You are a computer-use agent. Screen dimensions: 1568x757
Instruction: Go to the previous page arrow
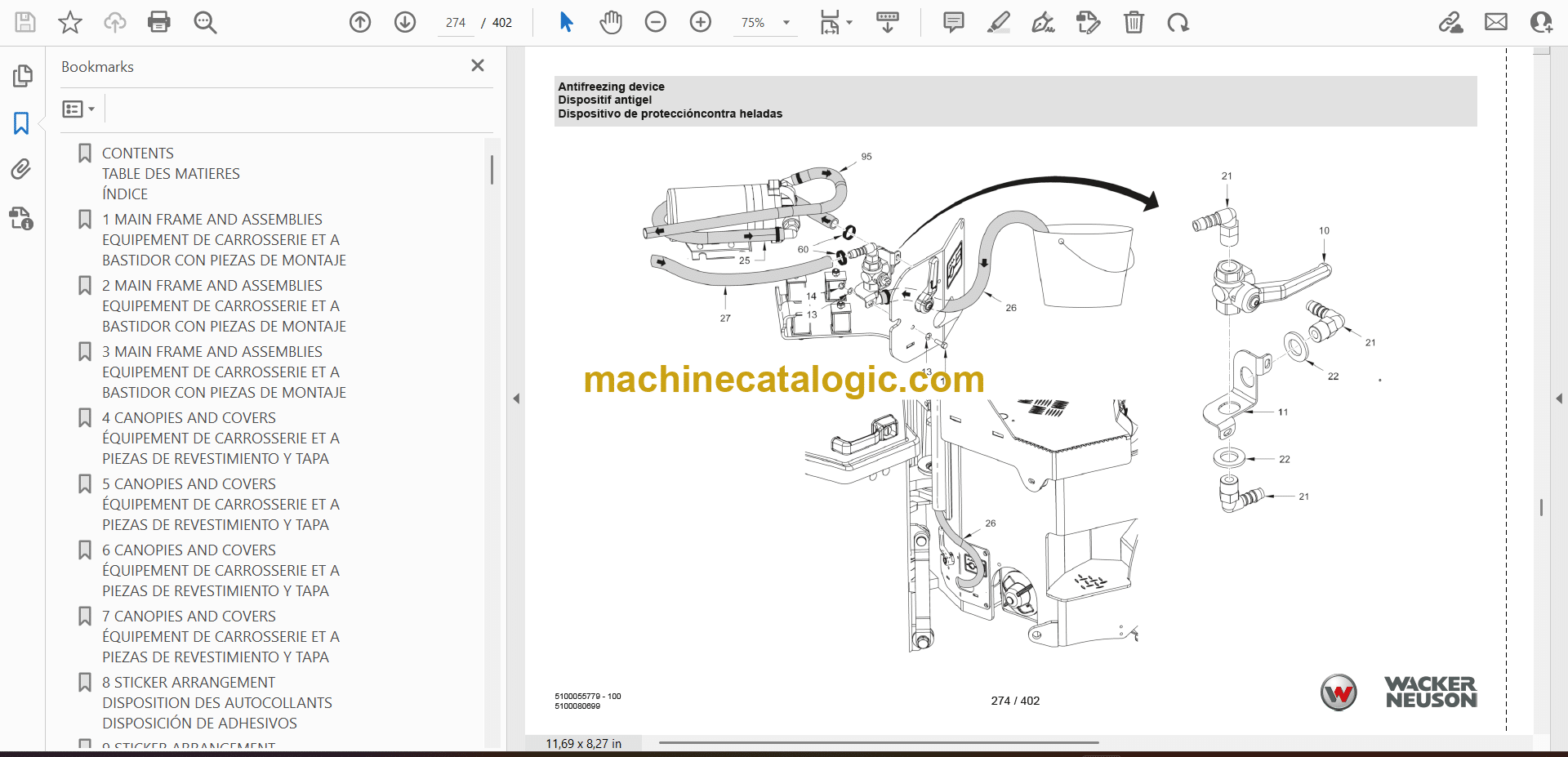click(x=360, y=22)
